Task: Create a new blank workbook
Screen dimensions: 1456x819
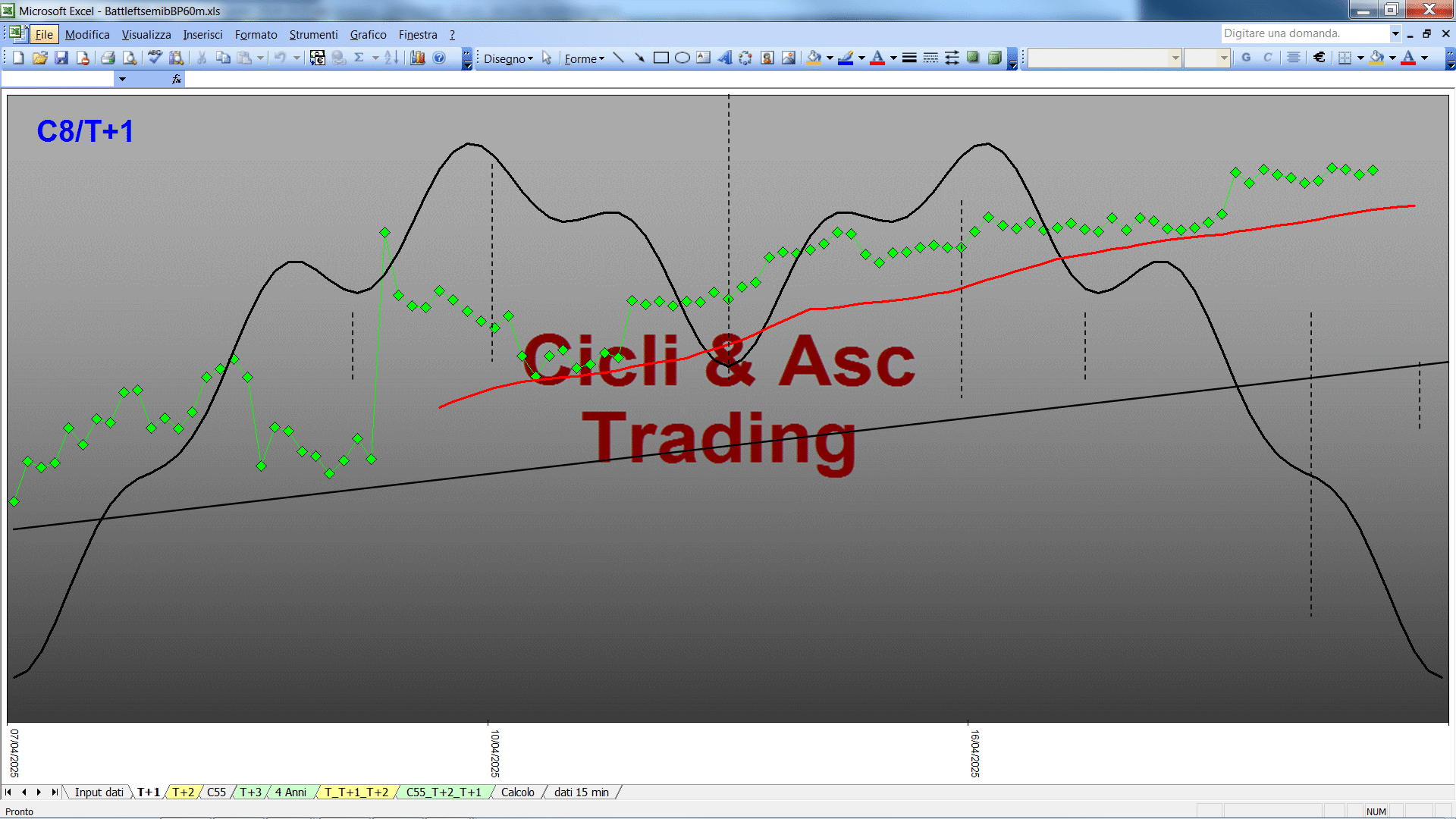Action: [x=18, y=58]
